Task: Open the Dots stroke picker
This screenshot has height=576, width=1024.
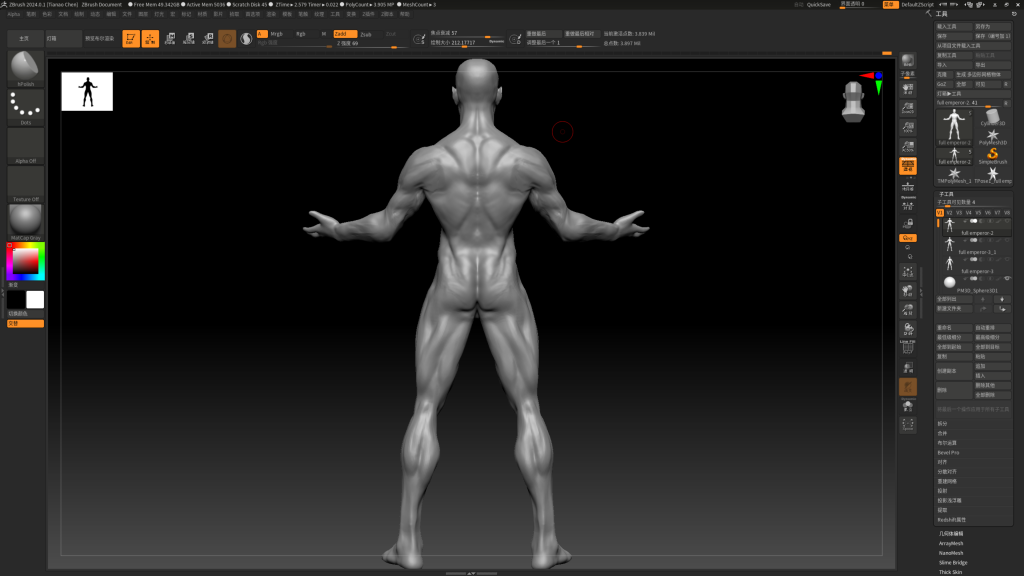Action: (x=25, y=107)
